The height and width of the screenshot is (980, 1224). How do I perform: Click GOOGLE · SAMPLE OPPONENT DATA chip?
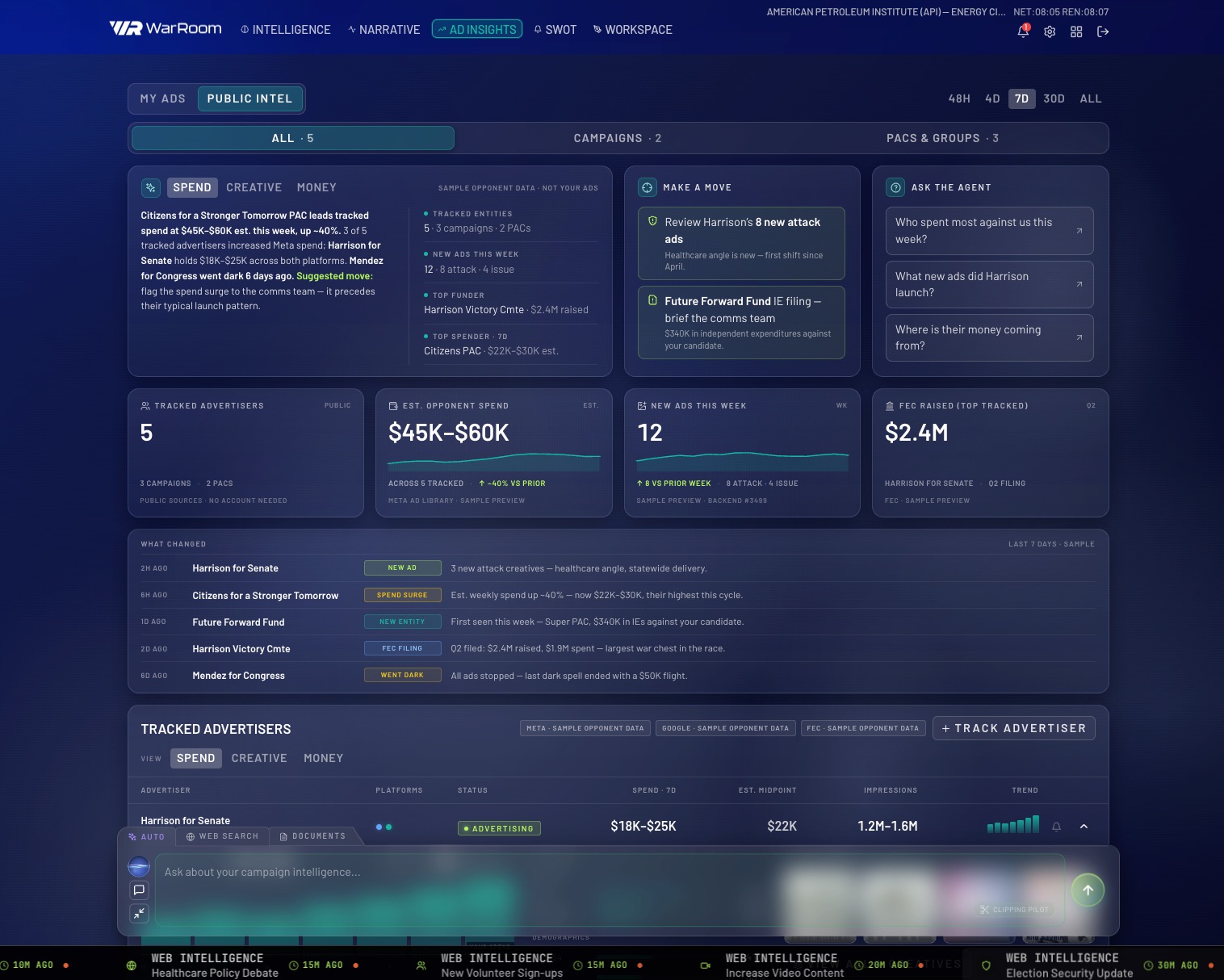[x=726, y=728]
